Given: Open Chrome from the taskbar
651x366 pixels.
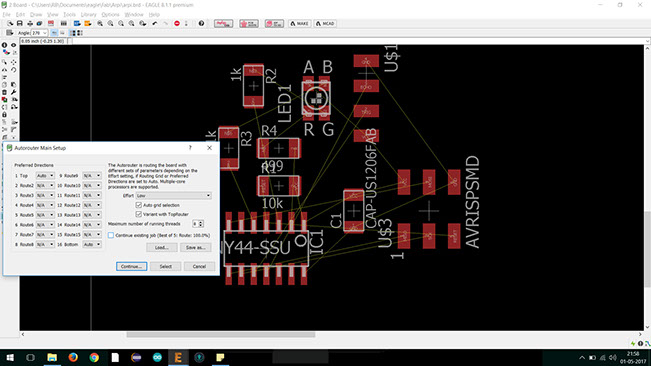Looking at the screenshot, I should (x=94, y=357).
